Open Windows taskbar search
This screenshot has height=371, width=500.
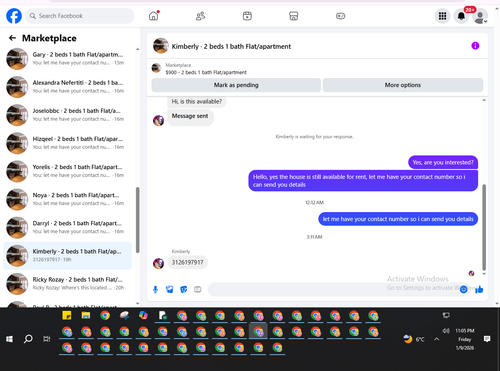[28, 339]
